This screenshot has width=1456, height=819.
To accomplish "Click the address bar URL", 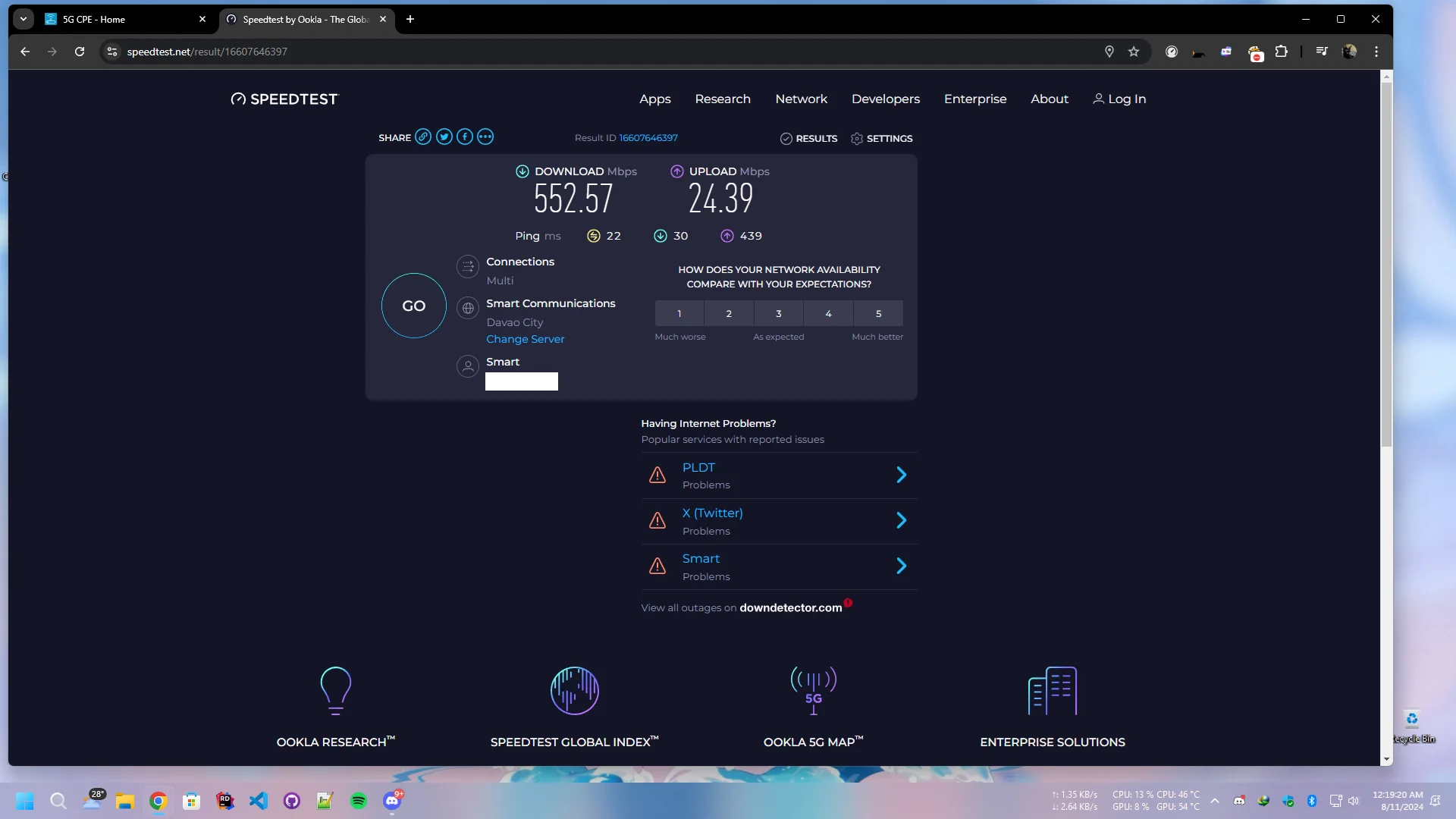I will 207,52.
